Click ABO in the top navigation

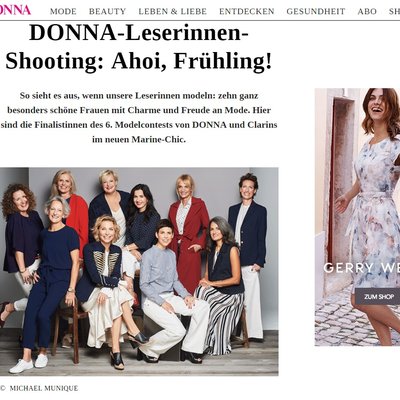pos(367,11)
